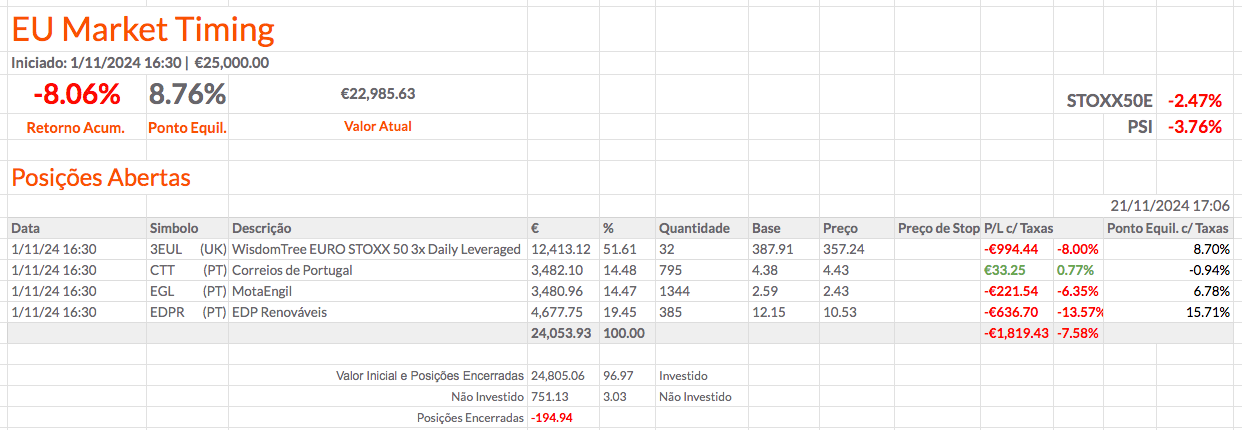The width and height of the screenshot is (1242, 430).
Task: Select the 21/11/2024 17:06 timestamp cell
Action: 1169,206
